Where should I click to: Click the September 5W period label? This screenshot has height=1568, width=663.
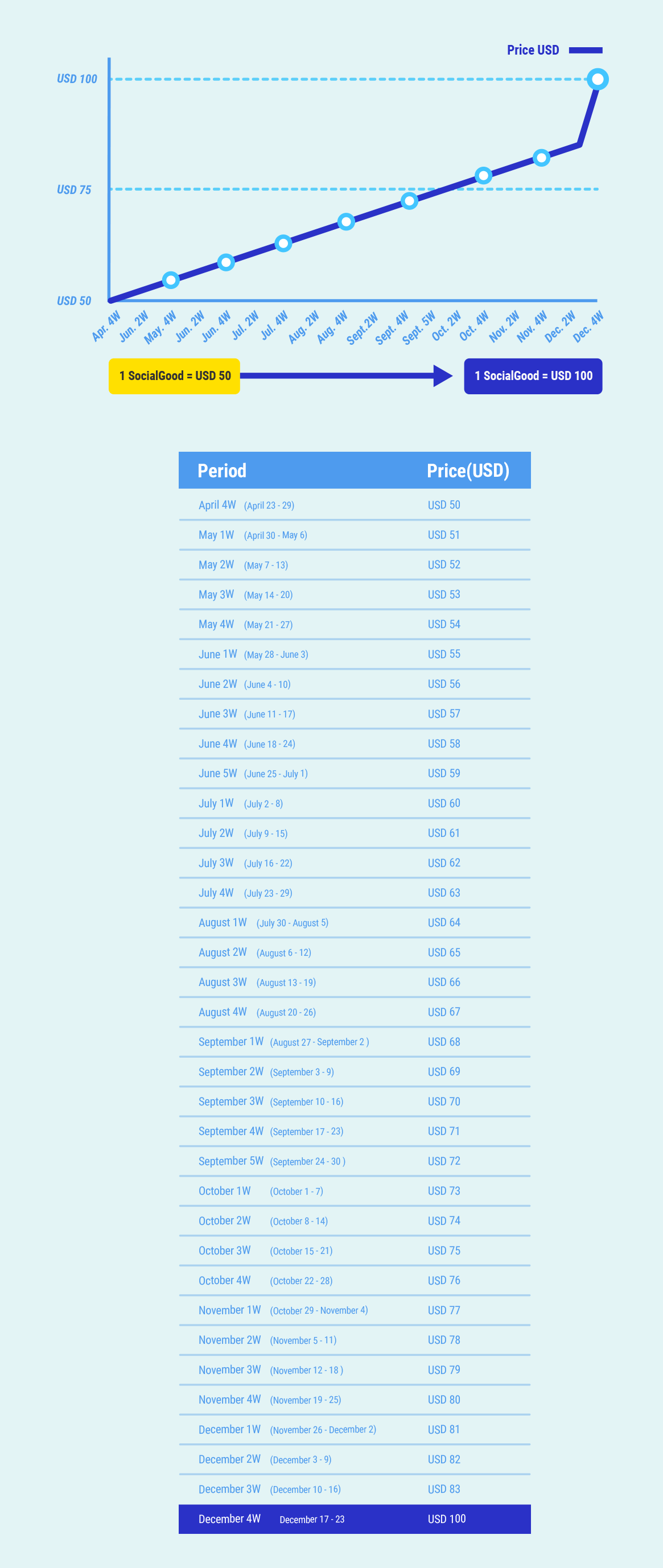(x=230, y=1161)
